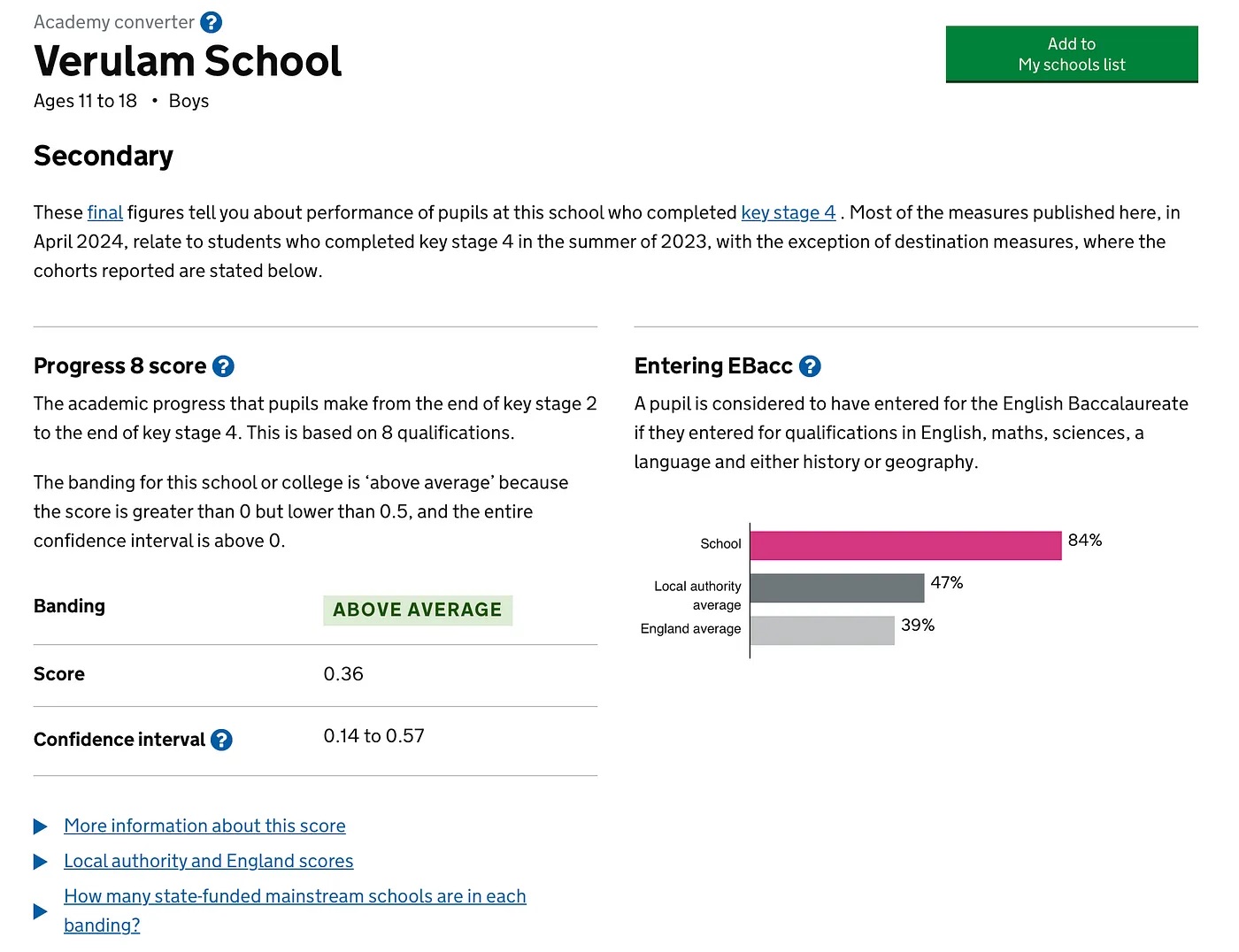Open the Progress 8 score help icon
1239x952 pixels.
tap(224, 366)
